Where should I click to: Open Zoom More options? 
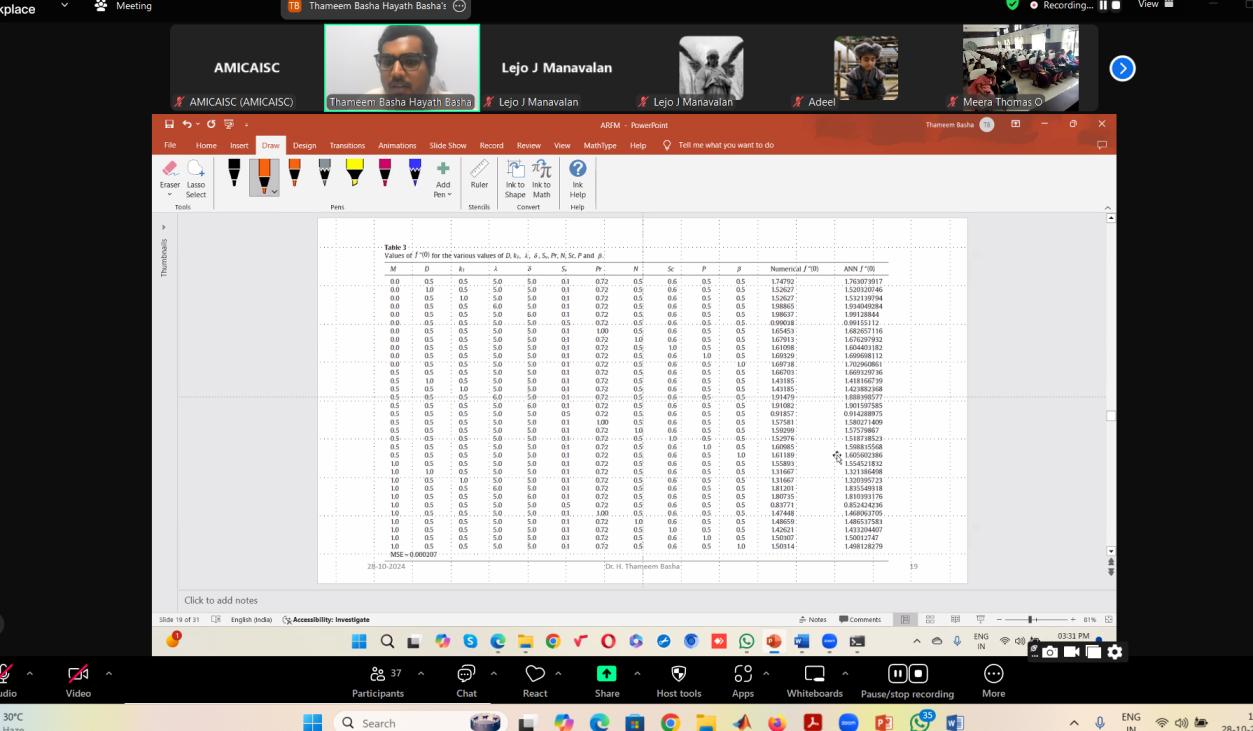[x=993, y=680]
